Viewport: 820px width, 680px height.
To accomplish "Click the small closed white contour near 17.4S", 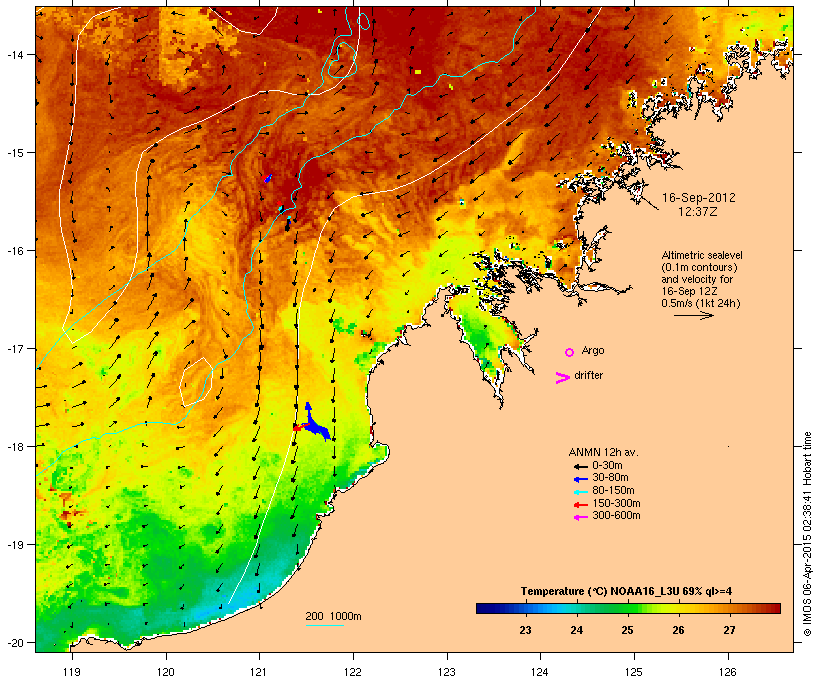I will point(196,382).
